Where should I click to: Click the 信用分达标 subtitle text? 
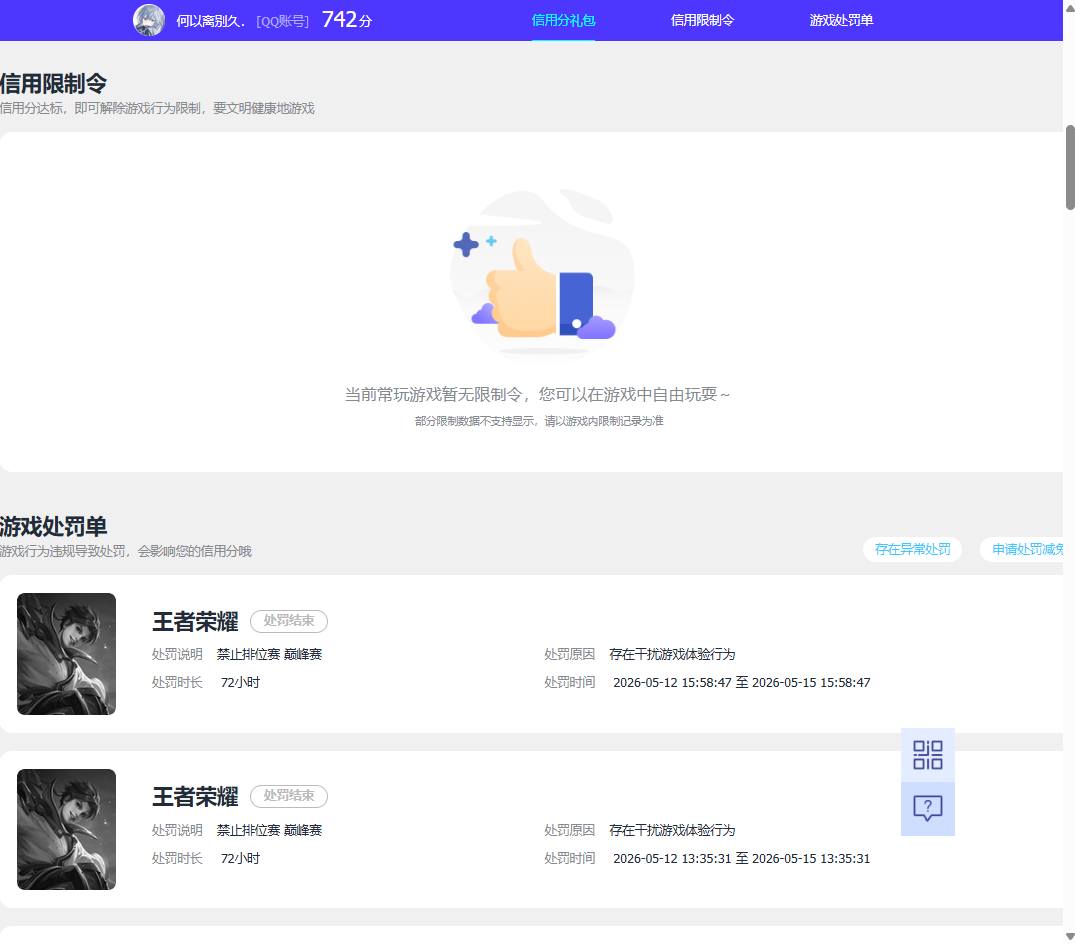coord(157,108)
